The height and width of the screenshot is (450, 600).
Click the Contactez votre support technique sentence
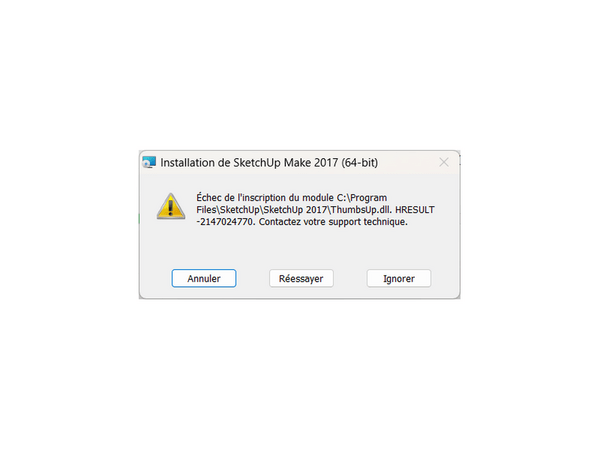click(x=333, y=222)
